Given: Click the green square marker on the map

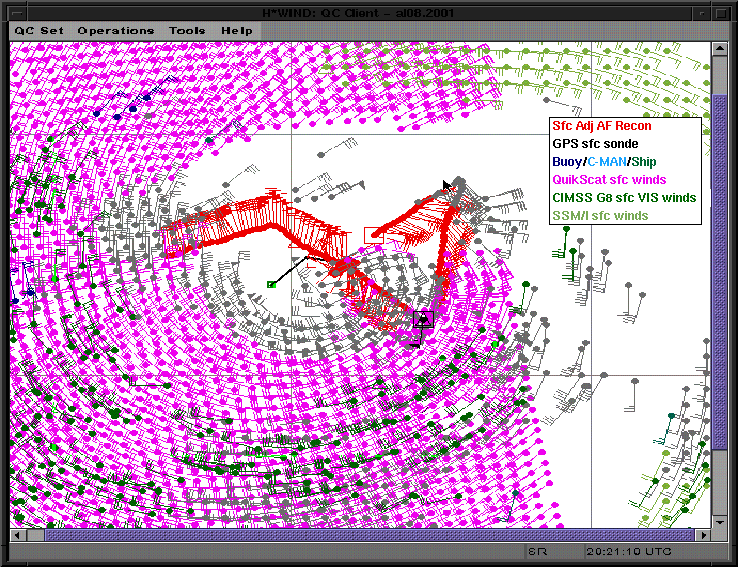Looking at the screenshot, I should (271, 285).
